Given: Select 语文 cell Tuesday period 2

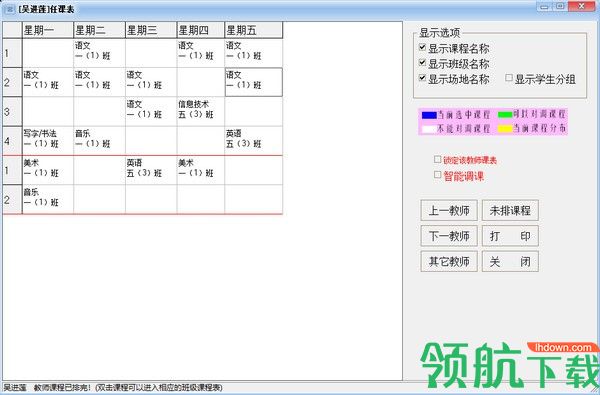Looking at the screenshot, I should tap(99, 82).
